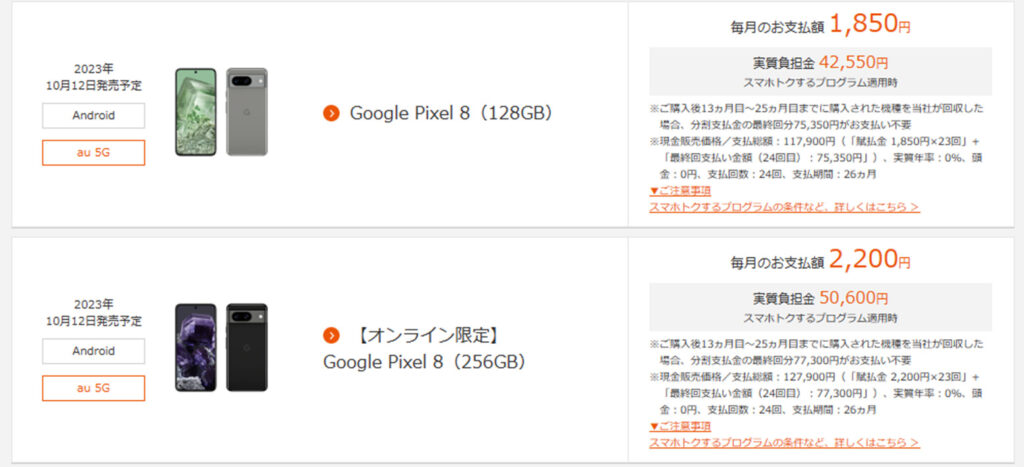Open the Google Pixel 8（128GB） product link
Image resolution: width=1024 pixels, height=467 pixels.
tap(452, 114)
